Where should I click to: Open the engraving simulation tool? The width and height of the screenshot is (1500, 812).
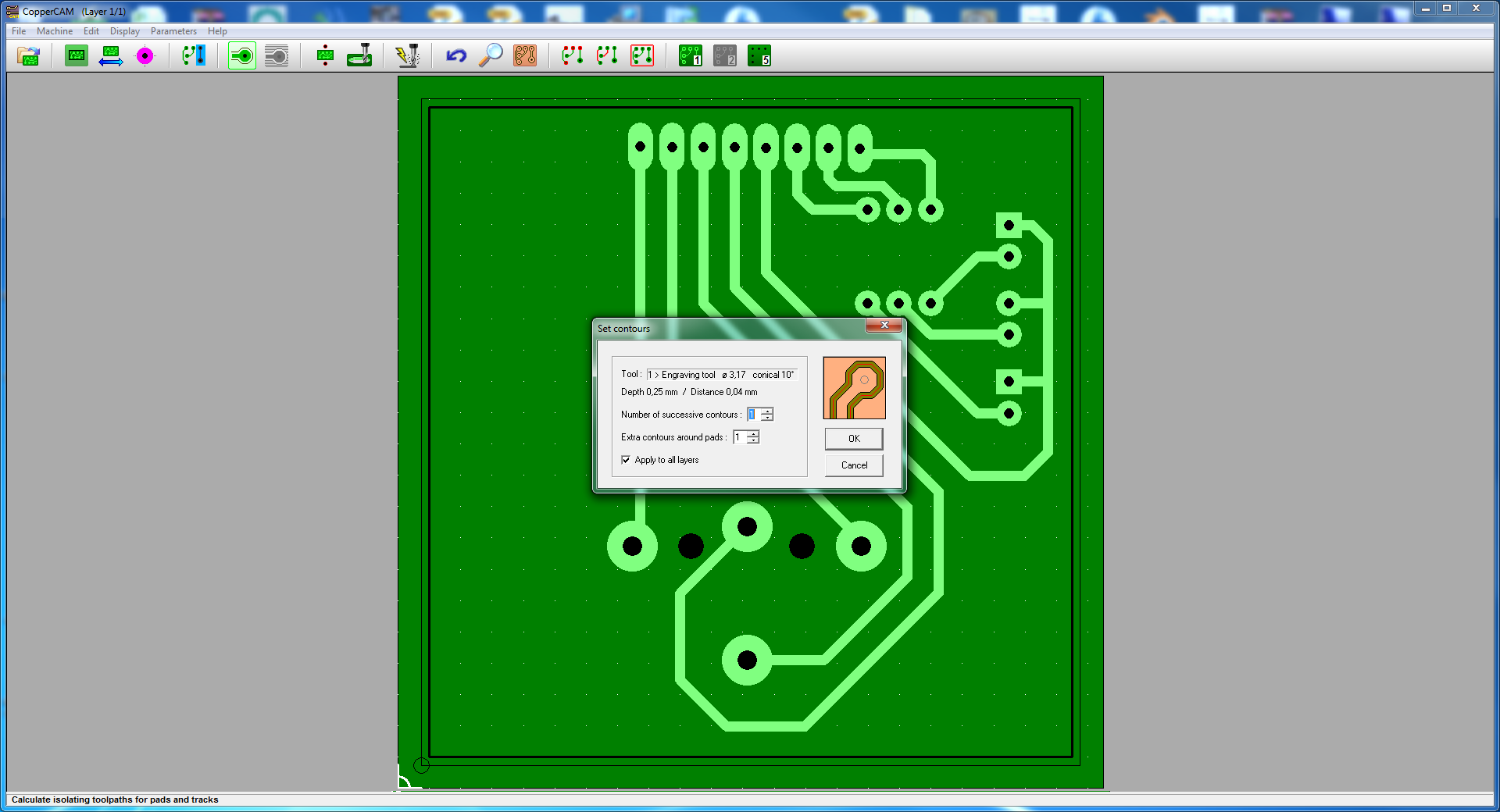coord(408,55)
